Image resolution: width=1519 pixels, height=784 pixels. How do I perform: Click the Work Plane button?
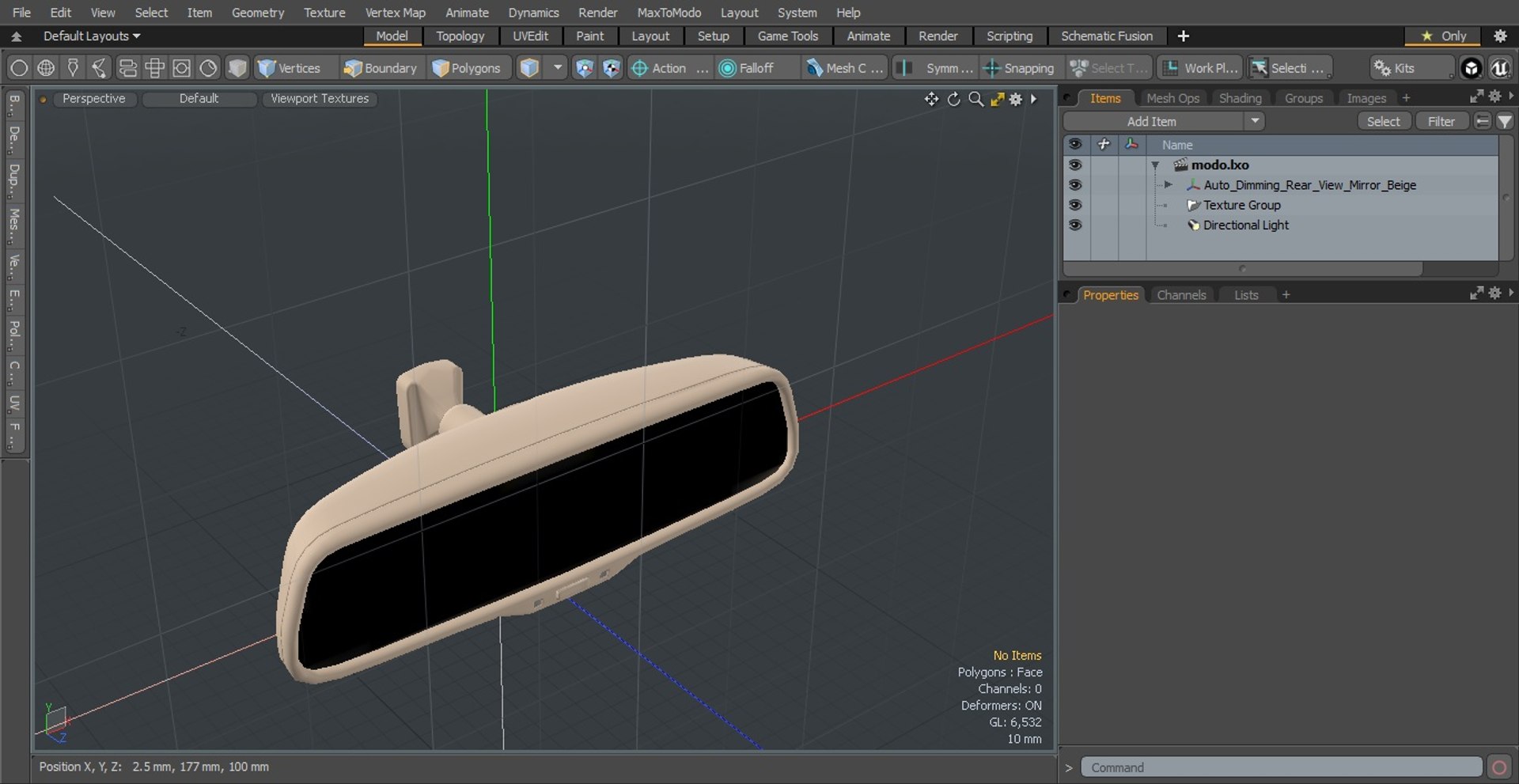click(1200, 68)
